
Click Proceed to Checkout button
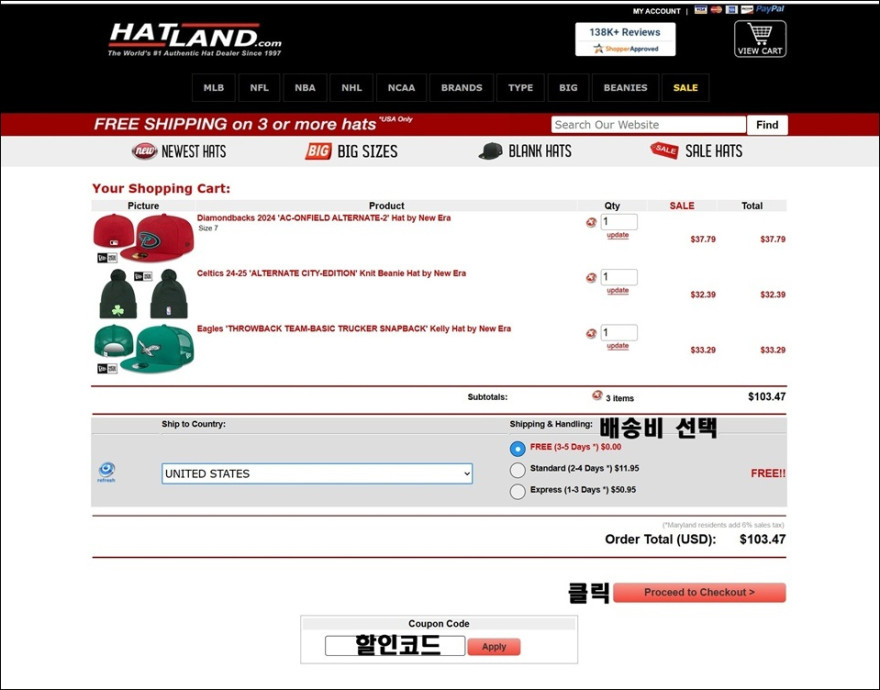[699, 592]
